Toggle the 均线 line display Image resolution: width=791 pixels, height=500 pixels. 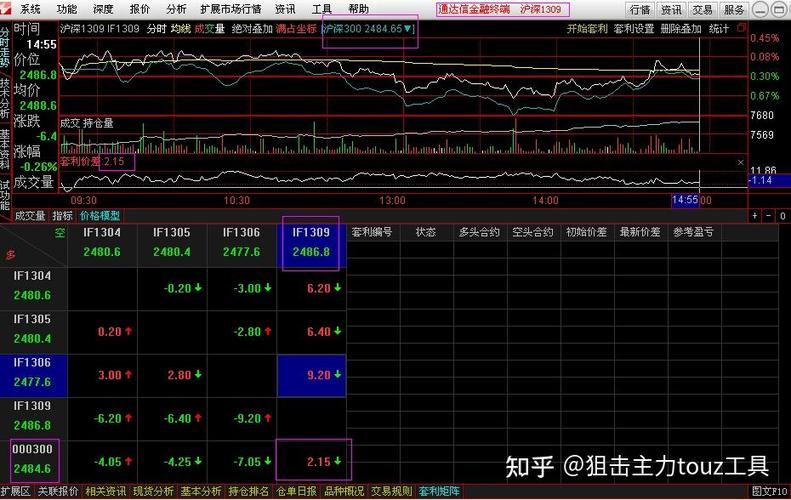pyautogui.click(x=181, y=29)
